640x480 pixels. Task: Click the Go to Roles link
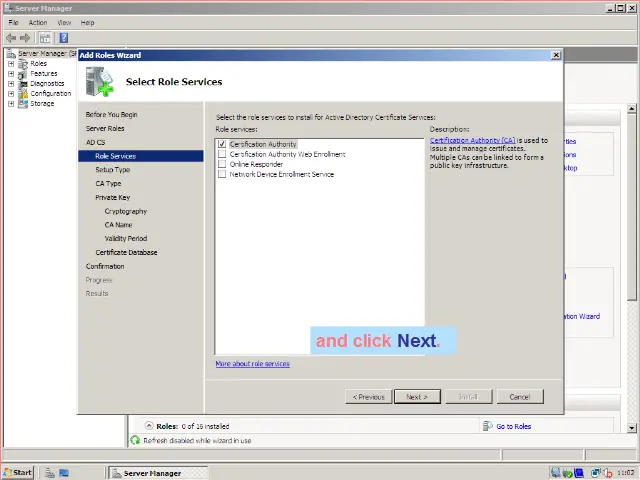click(513, 427)
